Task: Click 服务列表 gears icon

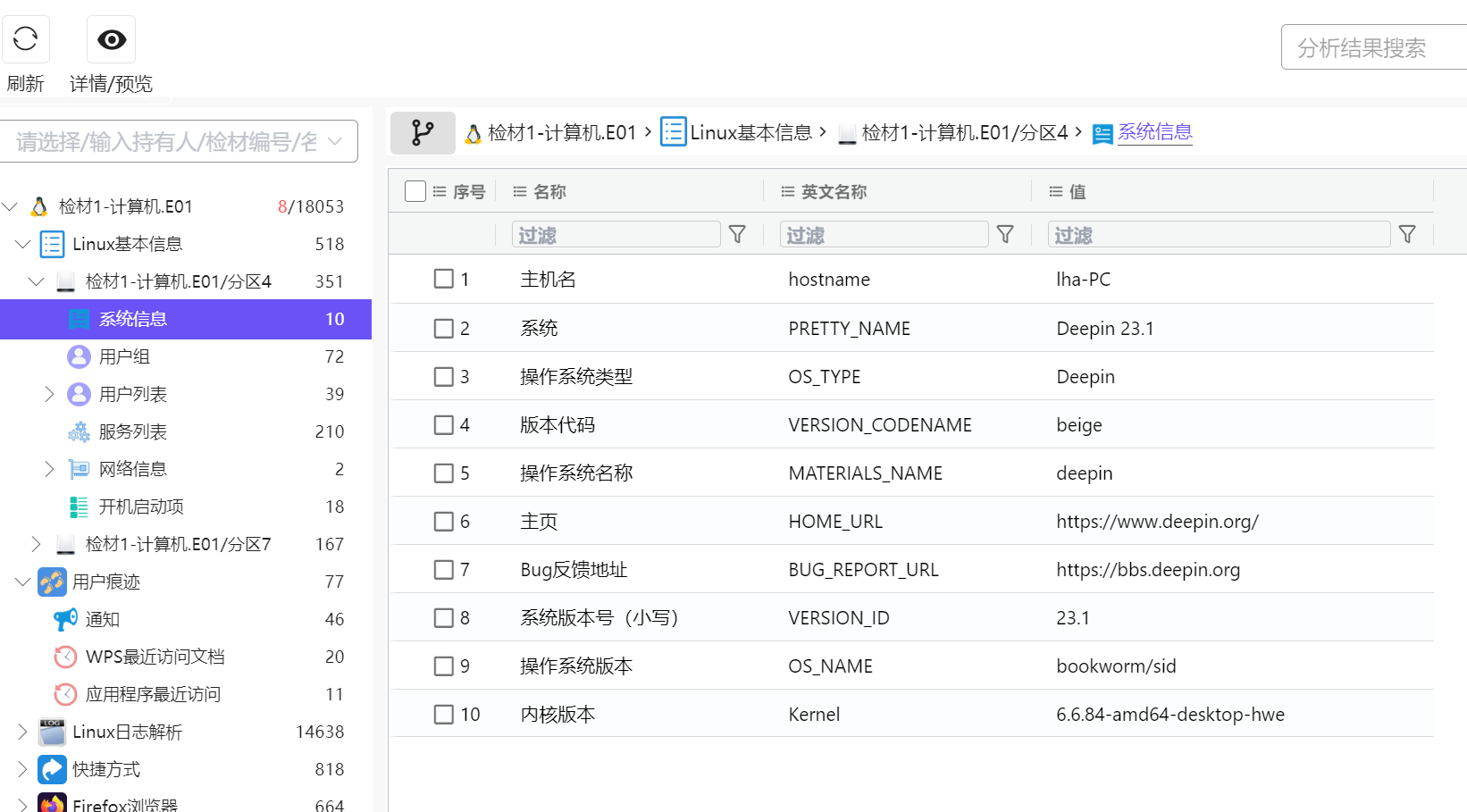Action: 79,431
